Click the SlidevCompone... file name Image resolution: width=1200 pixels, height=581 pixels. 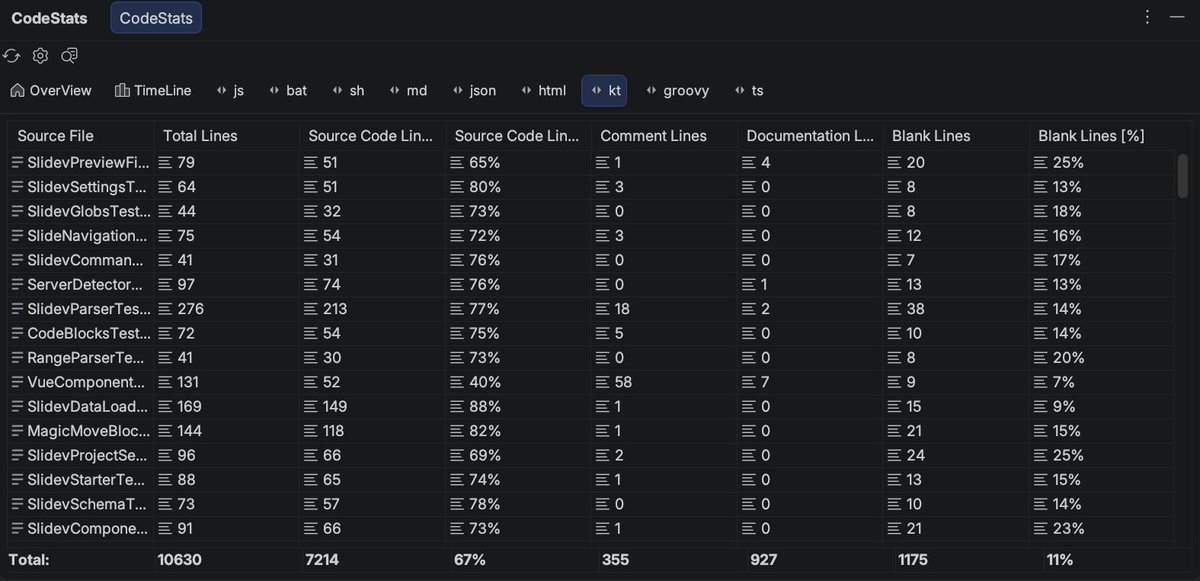click(89, 528)
